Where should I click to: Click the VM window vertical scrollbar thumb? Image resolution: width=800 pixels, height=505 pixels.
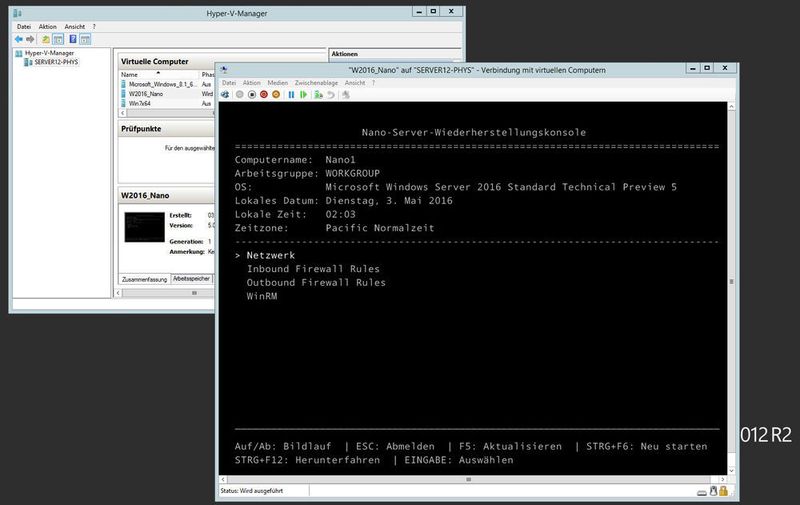tap(731, 282)
